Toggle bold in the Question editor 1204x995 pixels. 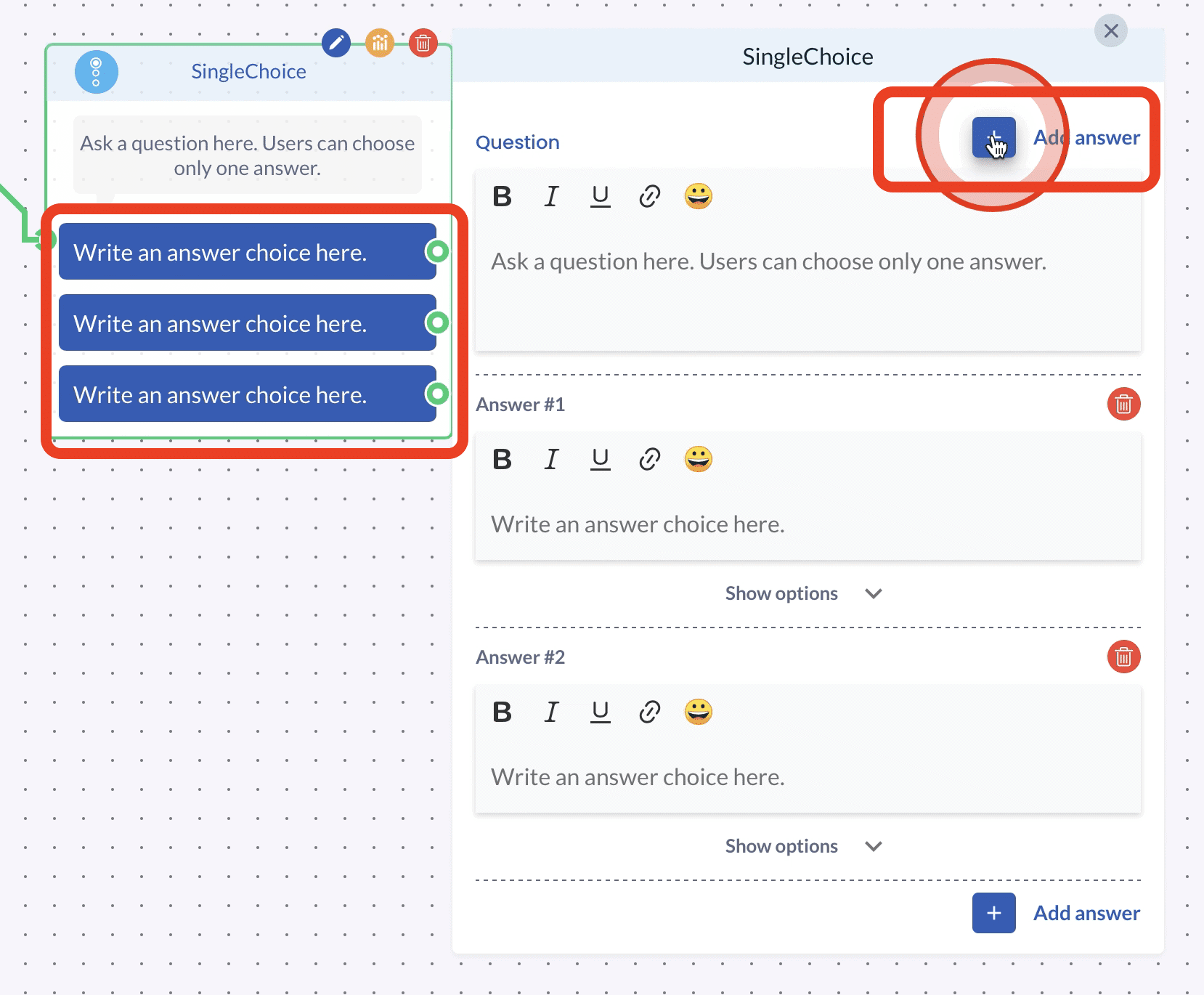(502, 196)
